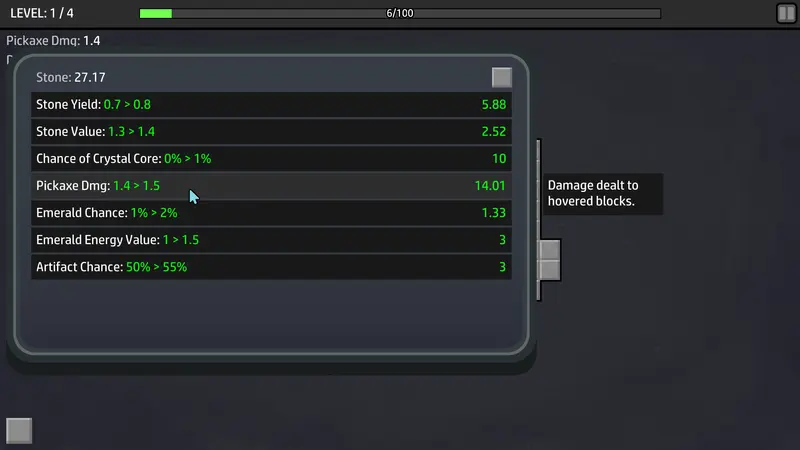The height and width of the screenshot is (450, 800).
Task: Buy the Stone Yield upgrade
Action: tap(271, 105)
